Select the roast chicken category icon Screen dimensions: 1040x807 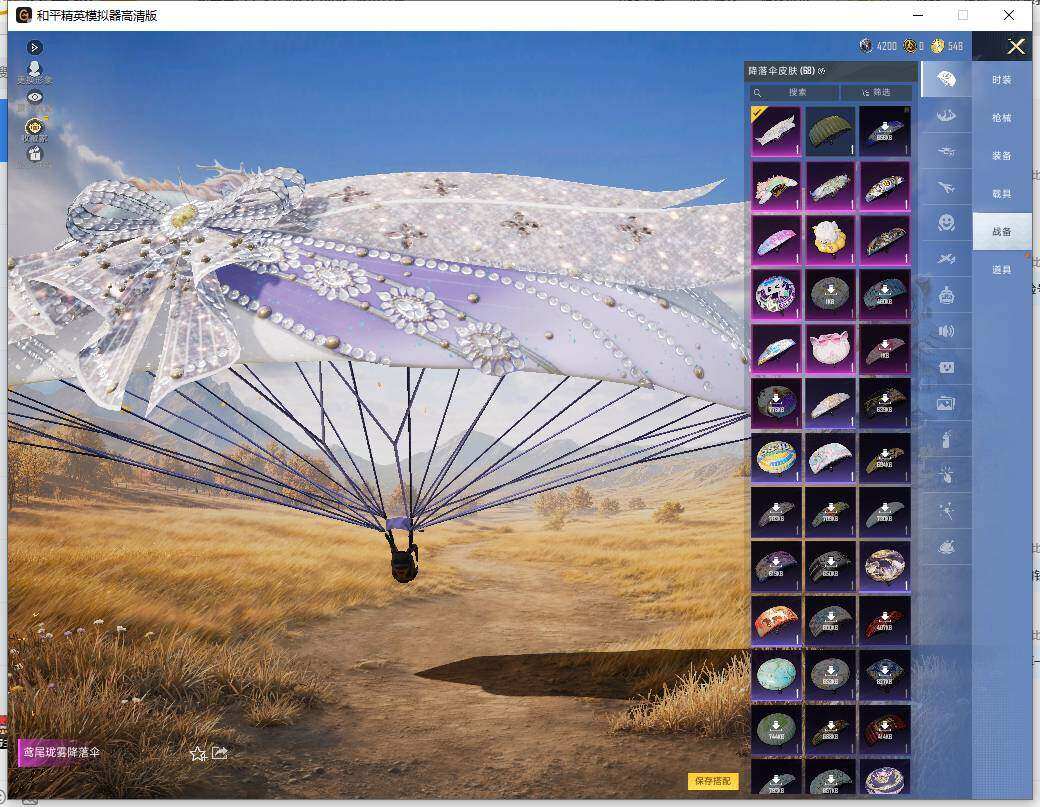pyautogui.click(x=946, y=547)
